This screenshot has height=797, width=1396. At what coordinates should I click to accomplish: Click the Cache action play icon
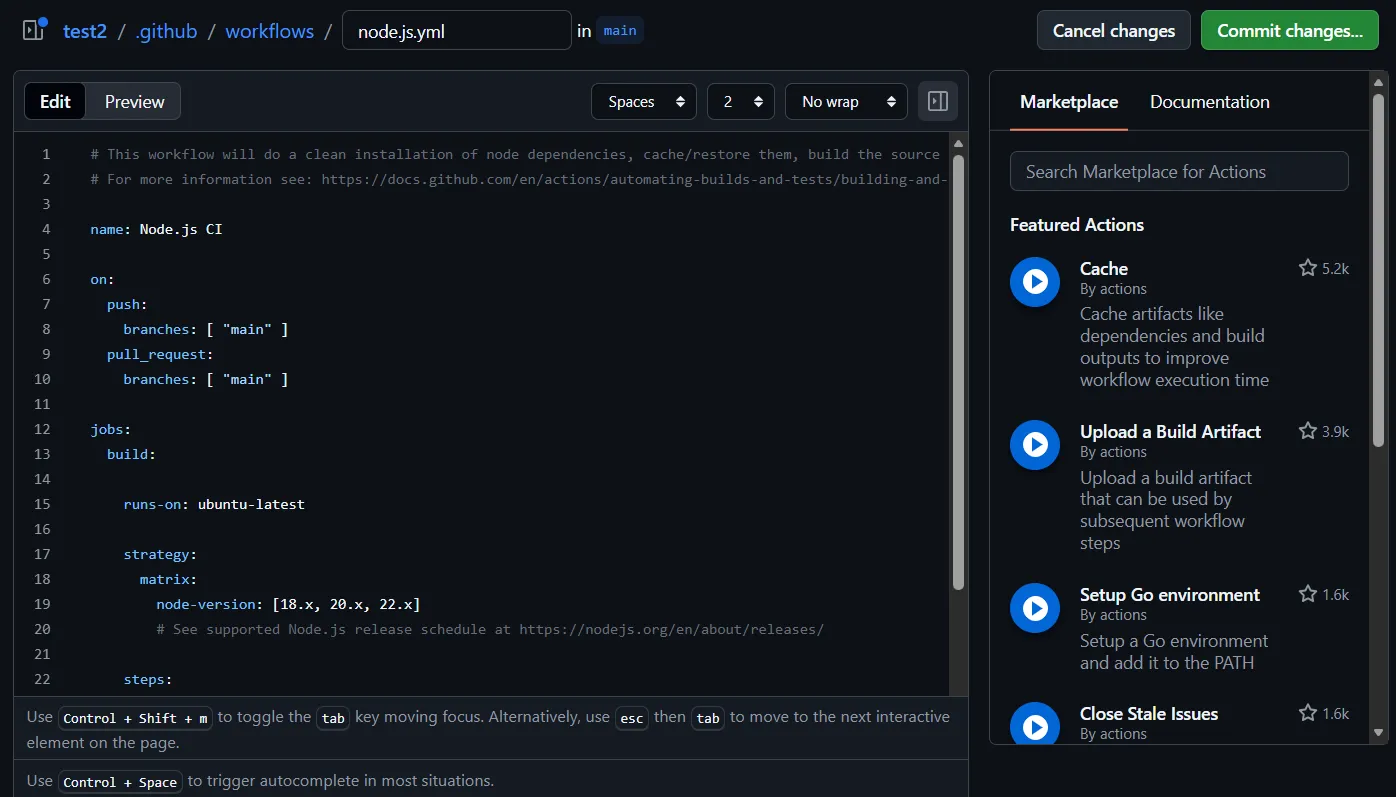pos(1035,282)
